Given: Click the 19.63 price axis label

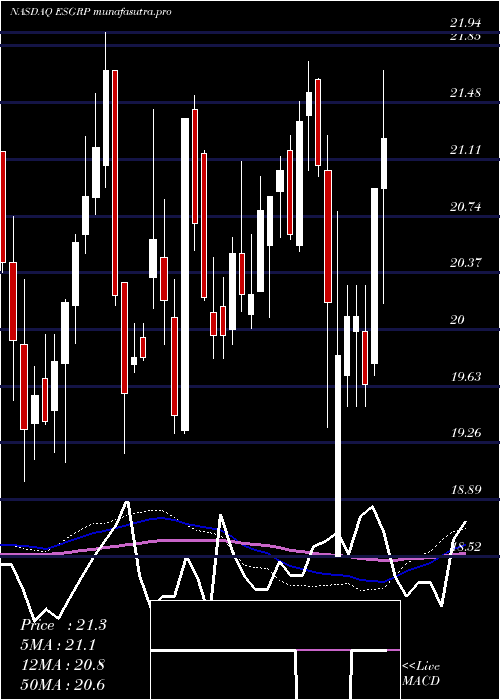Looking at the screenshot, I should pos(466,377).
